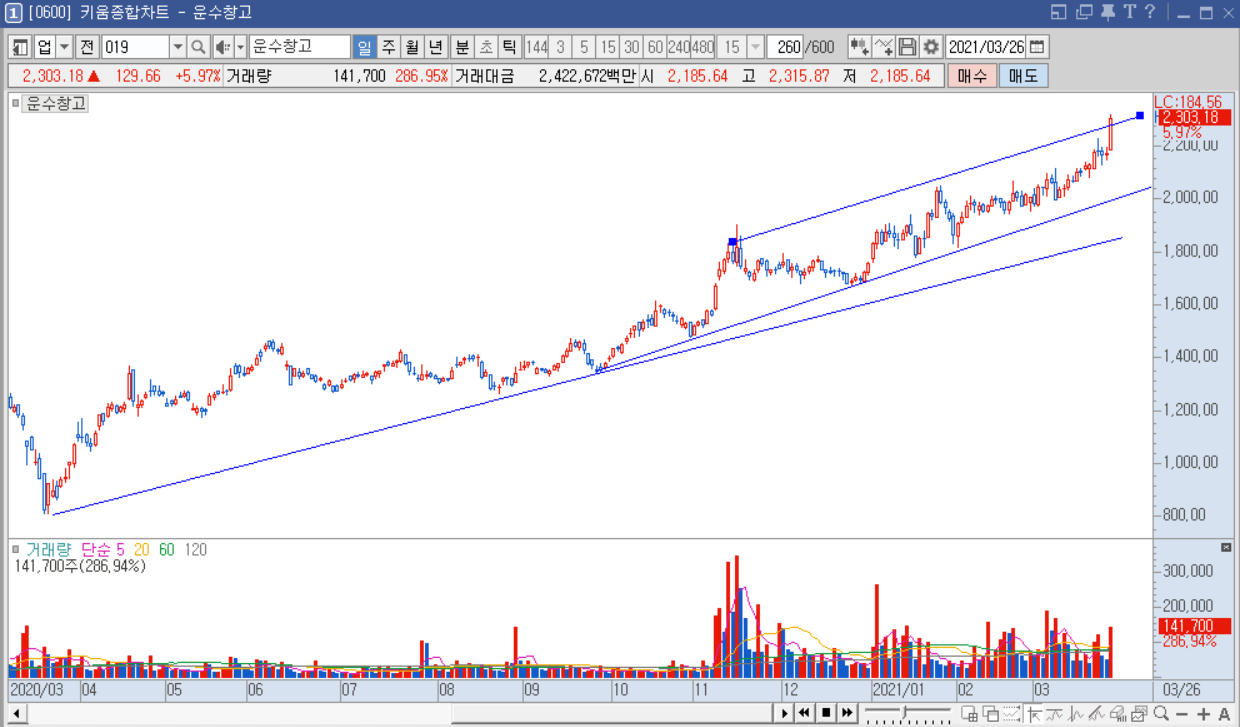
Task: Toggle the small square beside 운수창고 legend
Action: [15, 103]
